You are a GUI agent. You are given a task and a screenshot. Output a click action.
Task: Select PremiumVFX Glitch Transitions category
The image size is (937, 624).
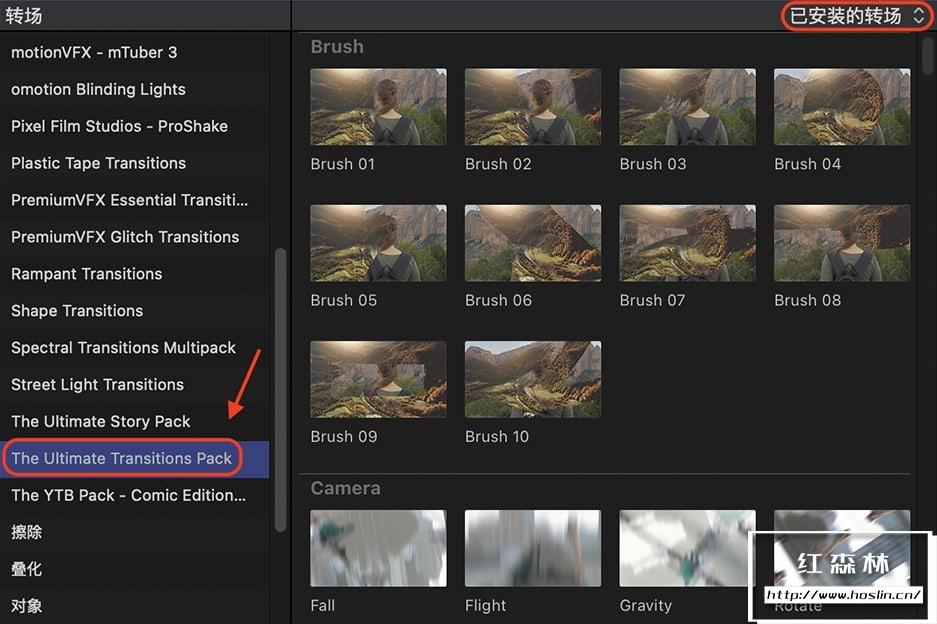coord(134,237)
